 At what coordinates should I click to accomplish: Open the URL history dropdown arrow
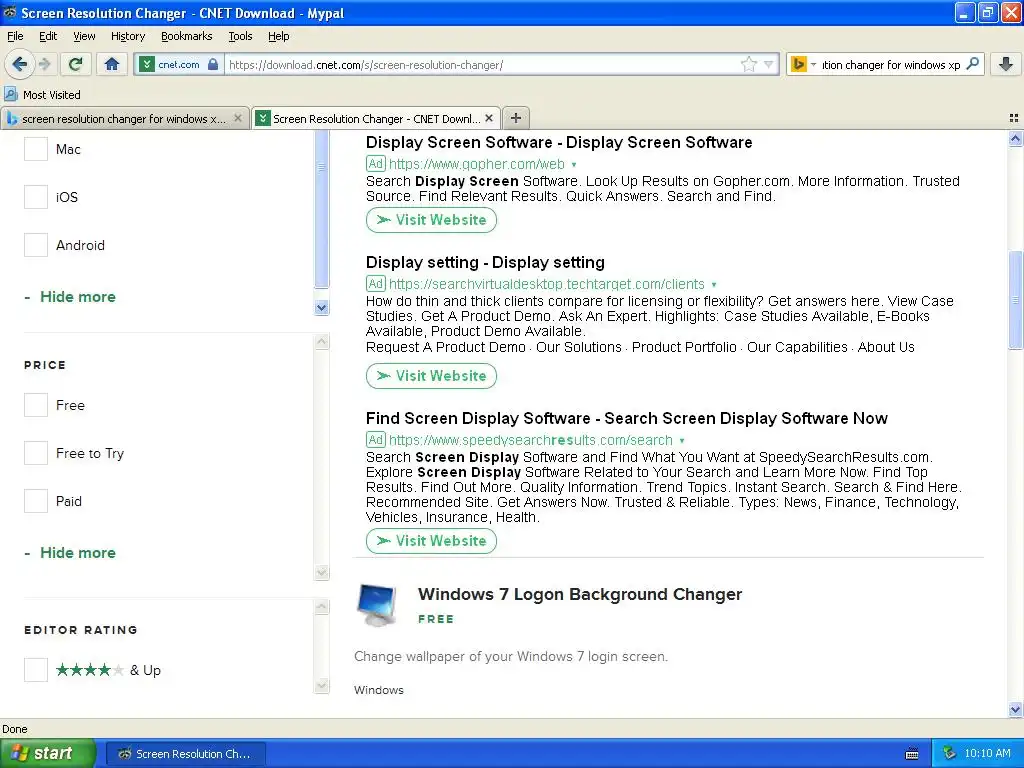click(x=769, y=64)
